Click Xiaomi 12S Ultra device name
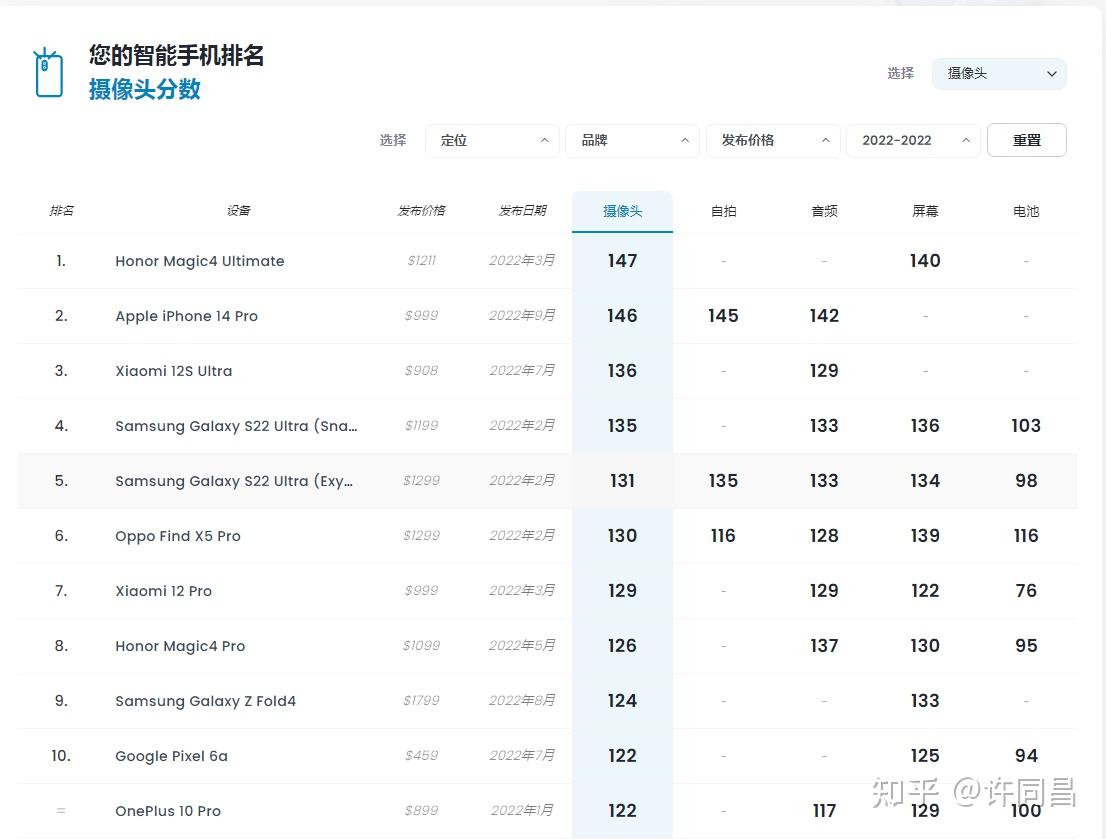The image size is (1106, 839). pos(173,371)
